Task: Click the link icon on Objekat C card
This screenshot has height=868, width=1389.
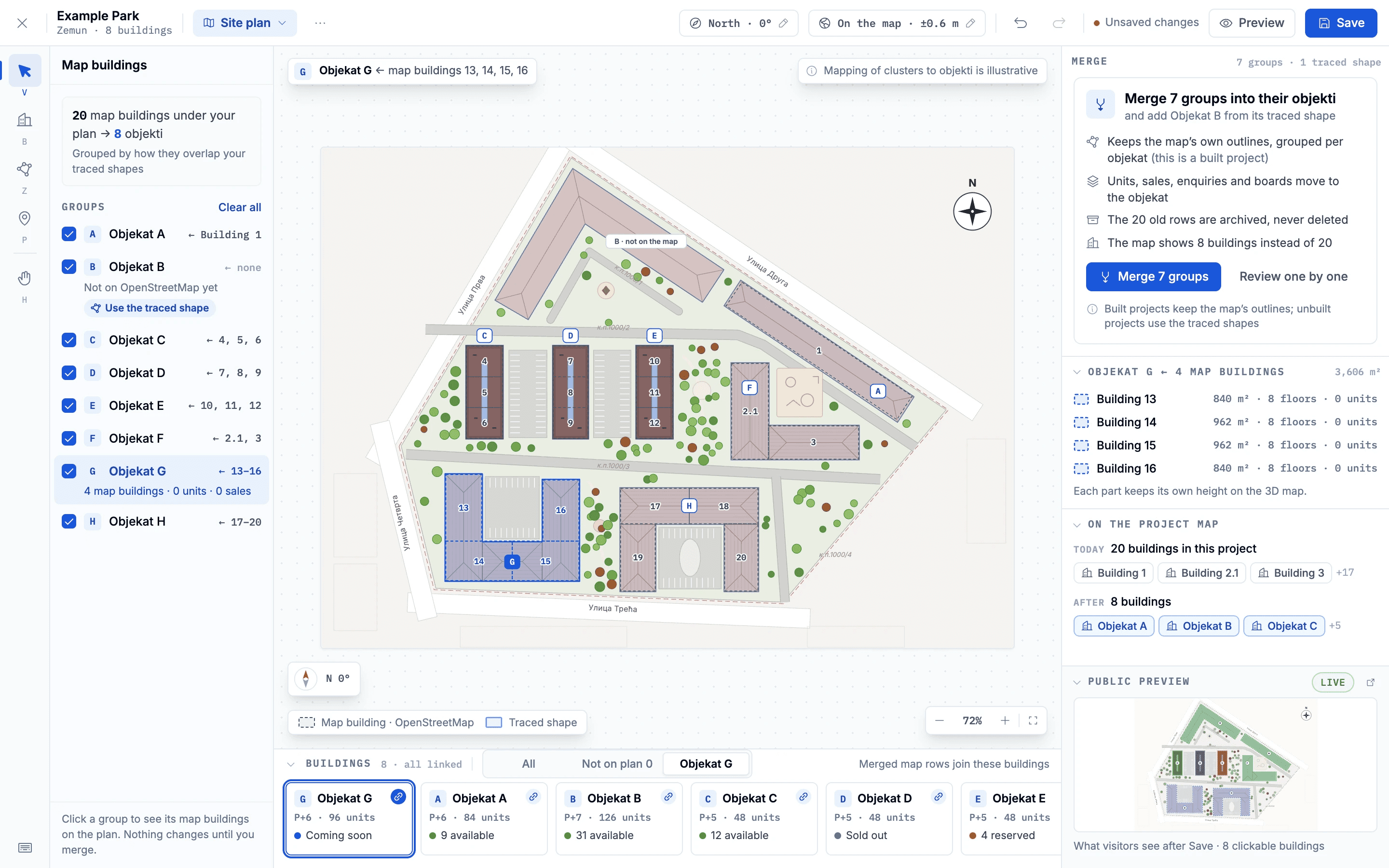Action: (803, 797)
